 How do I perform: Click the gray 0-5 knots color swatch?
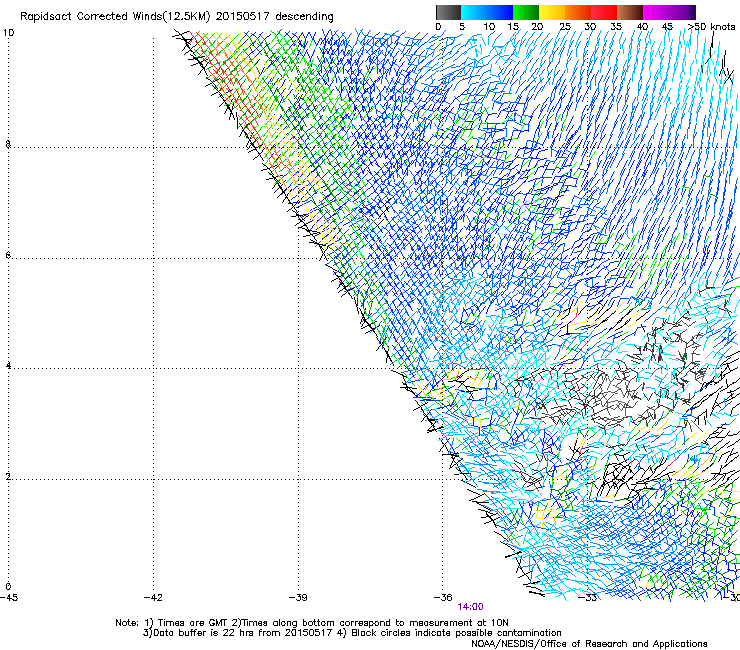pos(448,12)
